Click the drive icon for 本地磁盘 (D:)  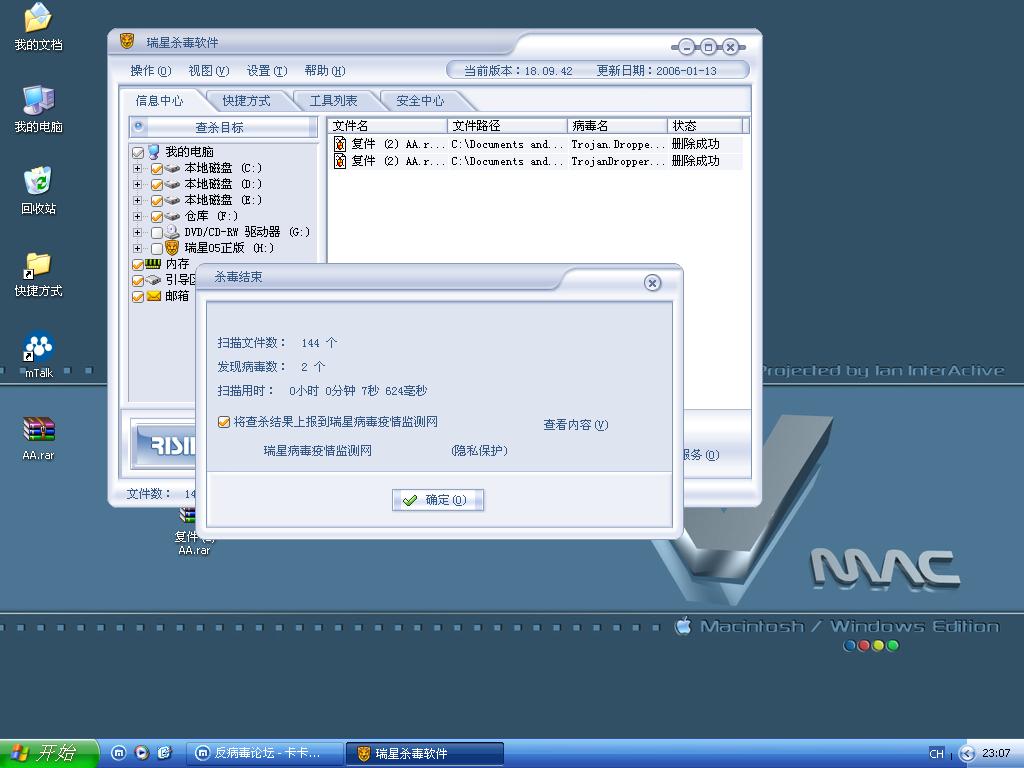coord(172,184)
